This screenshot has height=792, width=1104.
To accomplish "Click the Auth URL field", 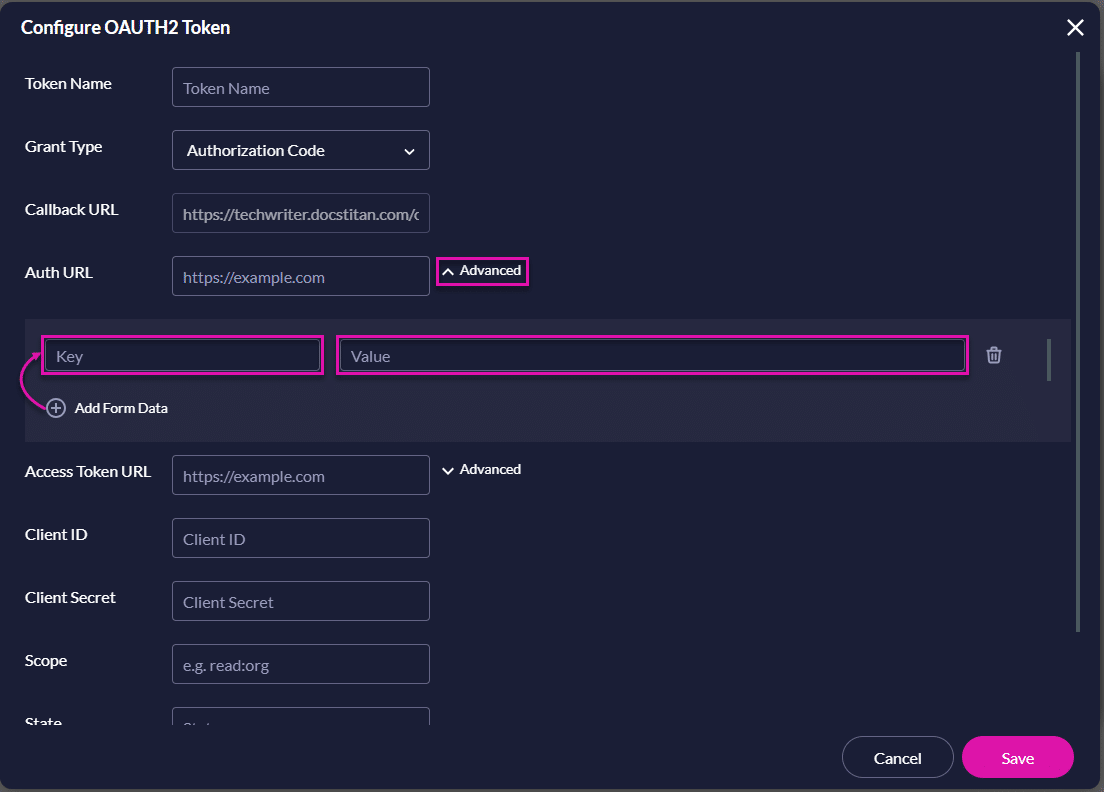I will (x=300, y=276).
